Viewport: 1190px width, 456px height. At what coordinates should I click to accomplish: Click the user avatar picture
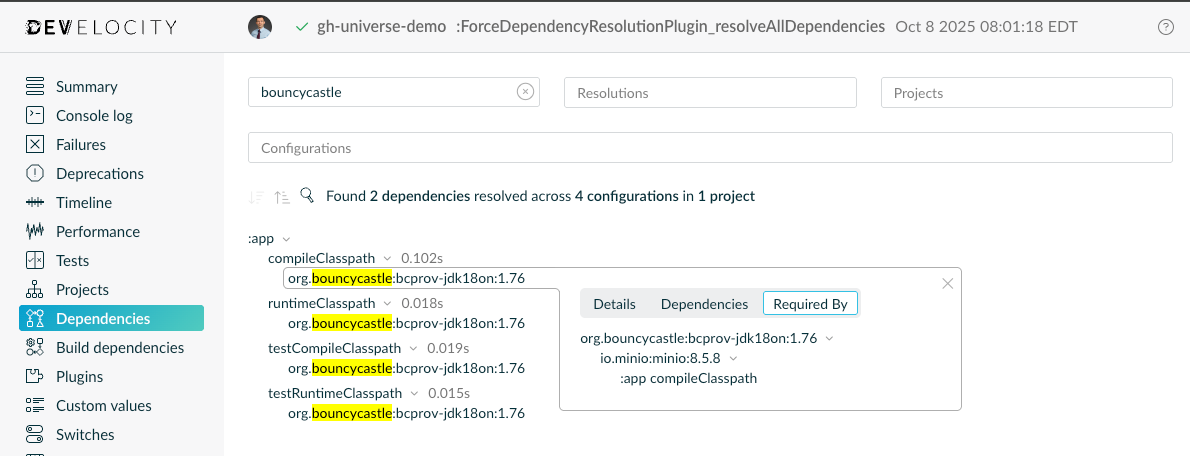pyautogui.click(x=260, y=27)
